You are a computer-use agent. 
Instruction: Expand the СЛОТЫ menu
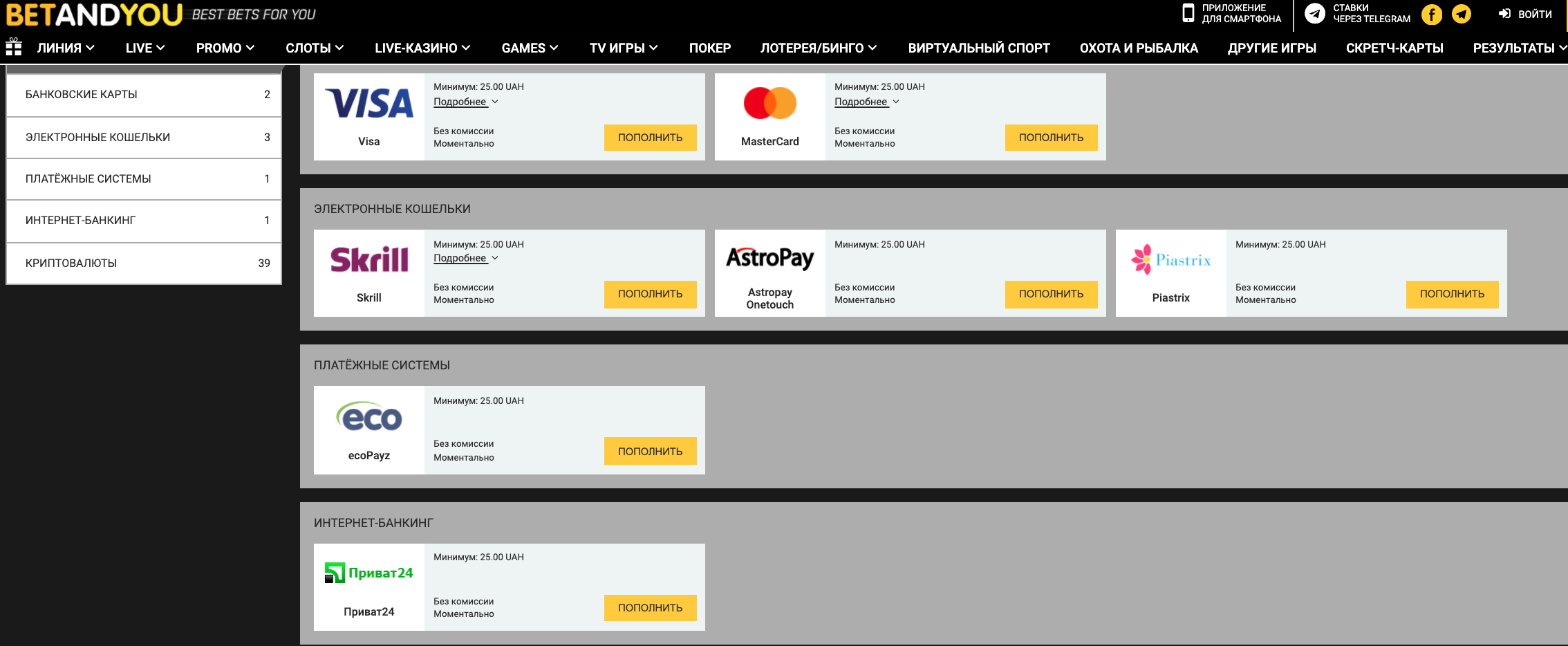tap(315, 48)
